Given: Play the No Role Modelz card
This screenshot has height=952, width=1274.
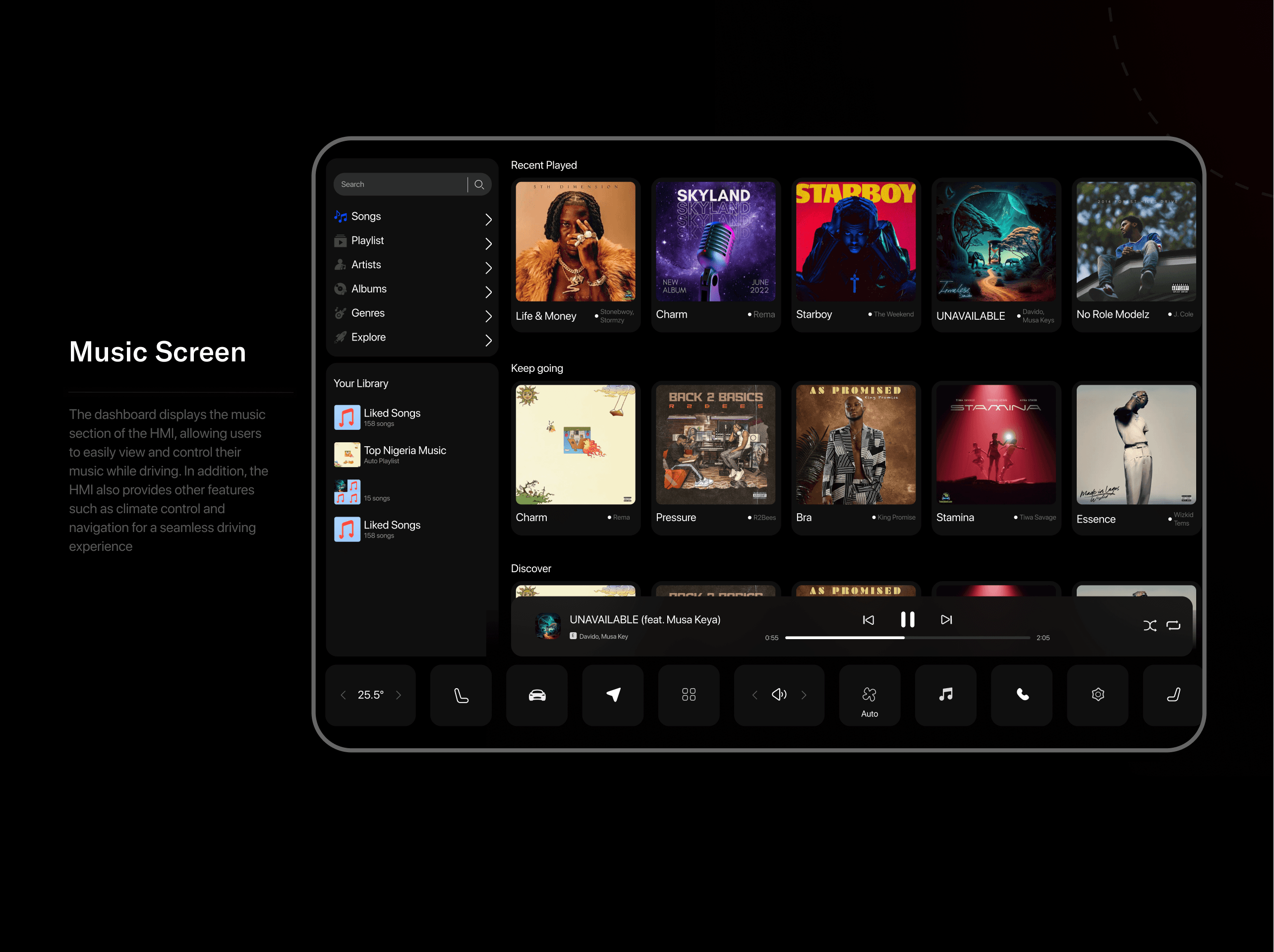Looking at the screenshot, I should [x=1136, y=255].
